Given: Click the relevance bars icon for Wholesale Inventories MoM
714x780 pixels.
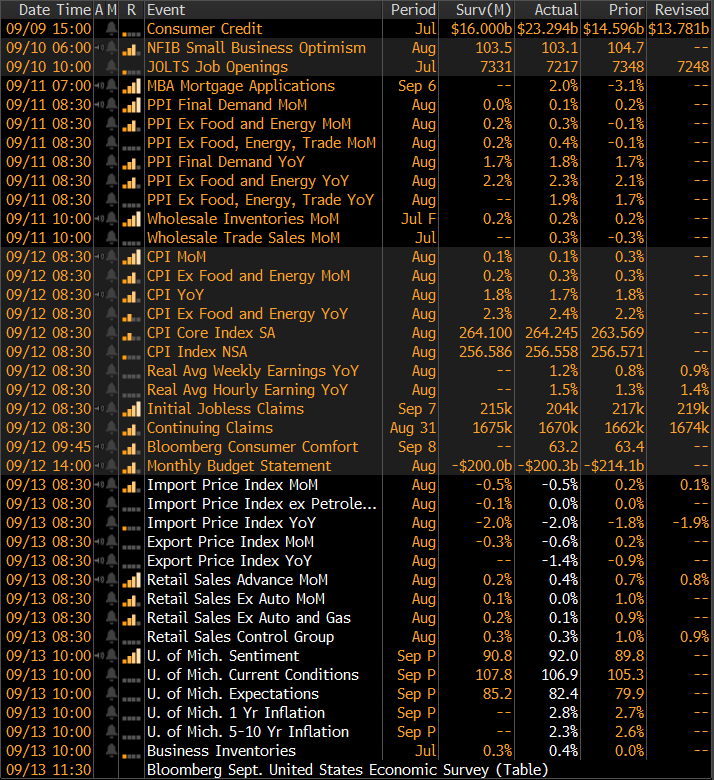Looking at the screenshot, I should [x=131, y=219].
